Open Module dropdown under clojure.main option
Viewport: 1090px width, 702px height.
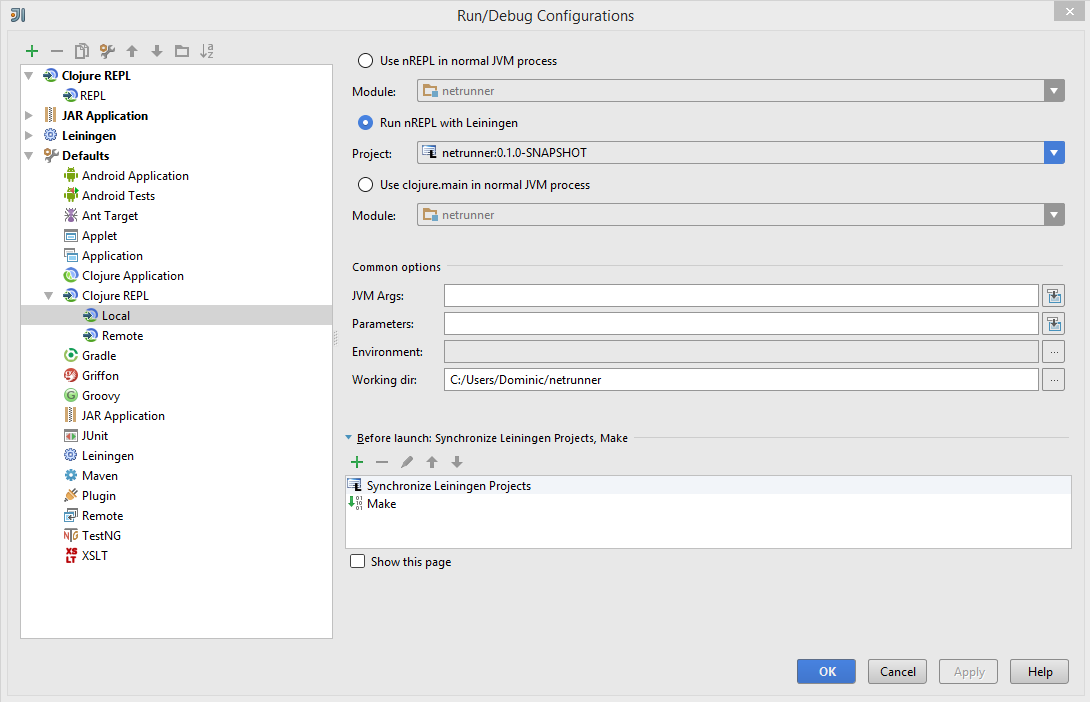pos(1054,215)
